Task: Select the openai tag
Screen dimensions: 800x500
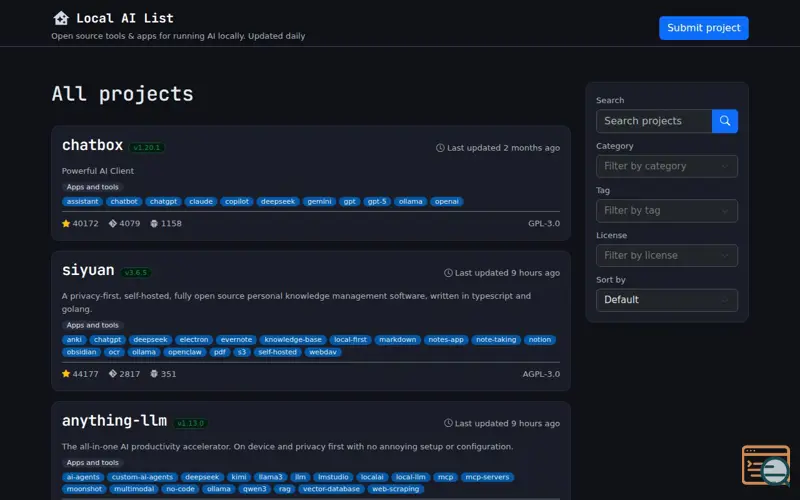Action: [x=446, y=202]
